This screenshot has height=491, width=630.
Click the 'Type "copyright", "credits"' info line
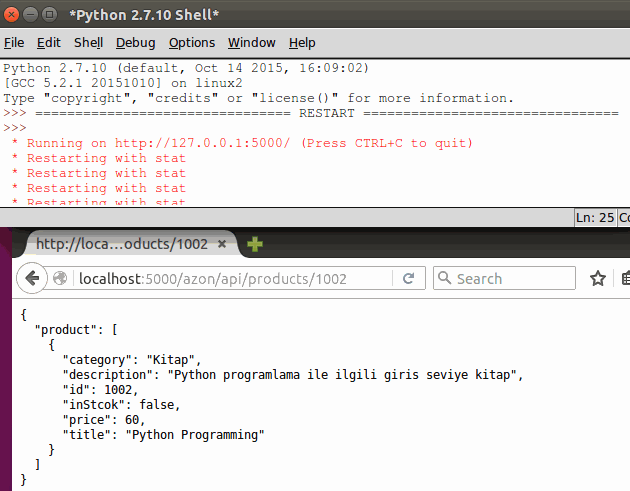(x=258, y=98)
